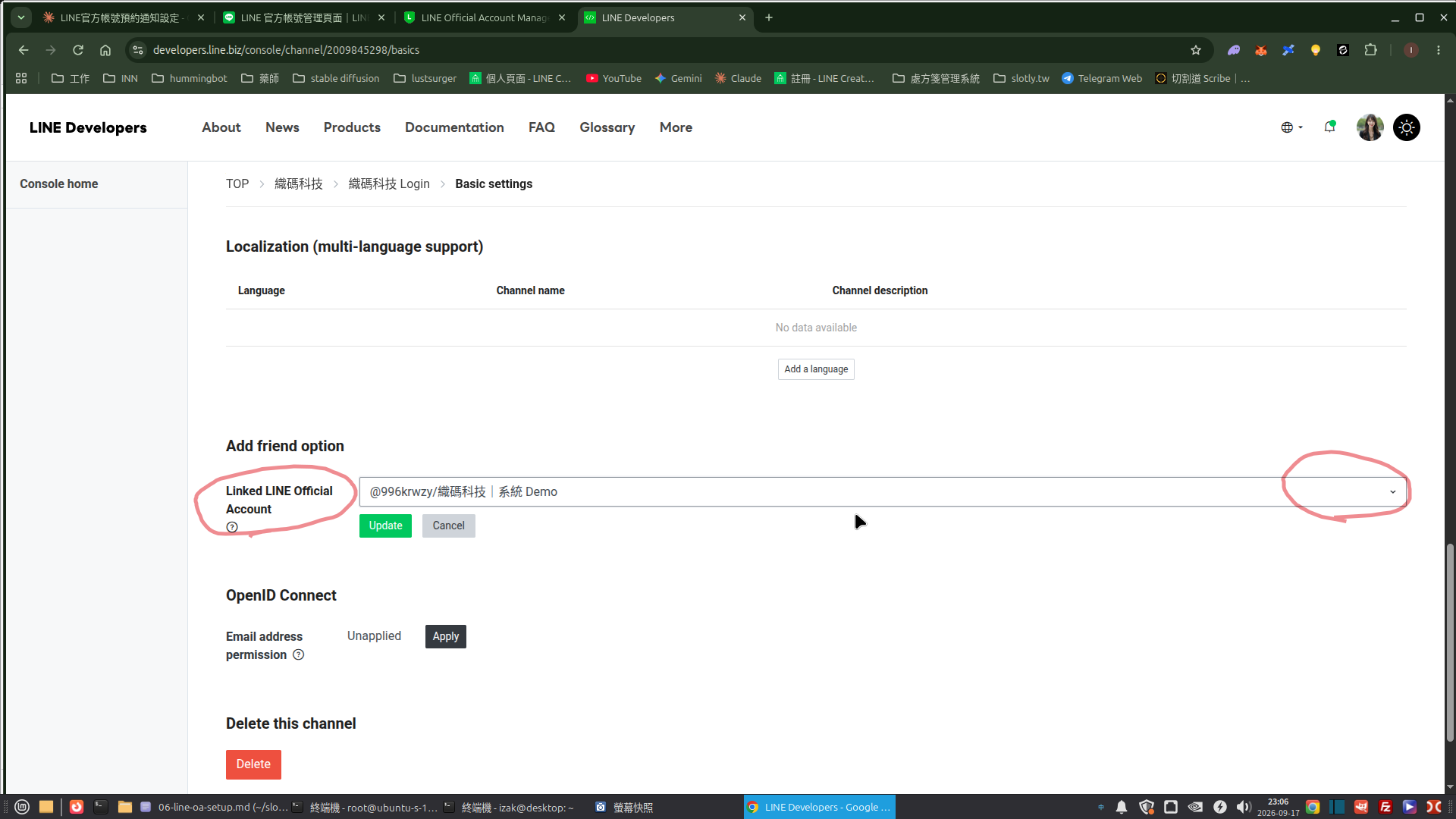1456x819 pixels.
Task: Open the 螢幕快照 screenshot app in taskbar
Action: pyautogui.click(x=624, y=808)
